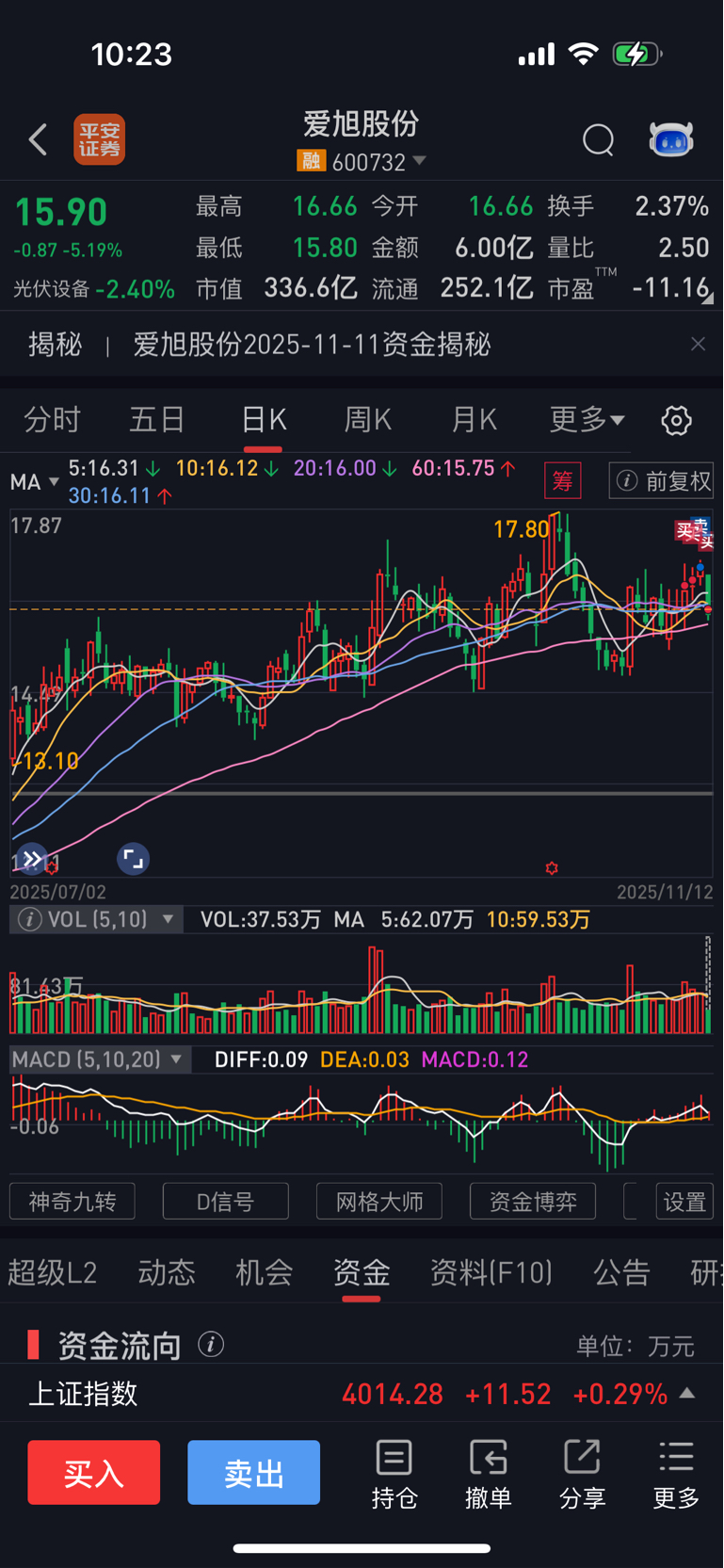
Task: Tap the 上证指数 label
Action: click(x=83, y=1394)
